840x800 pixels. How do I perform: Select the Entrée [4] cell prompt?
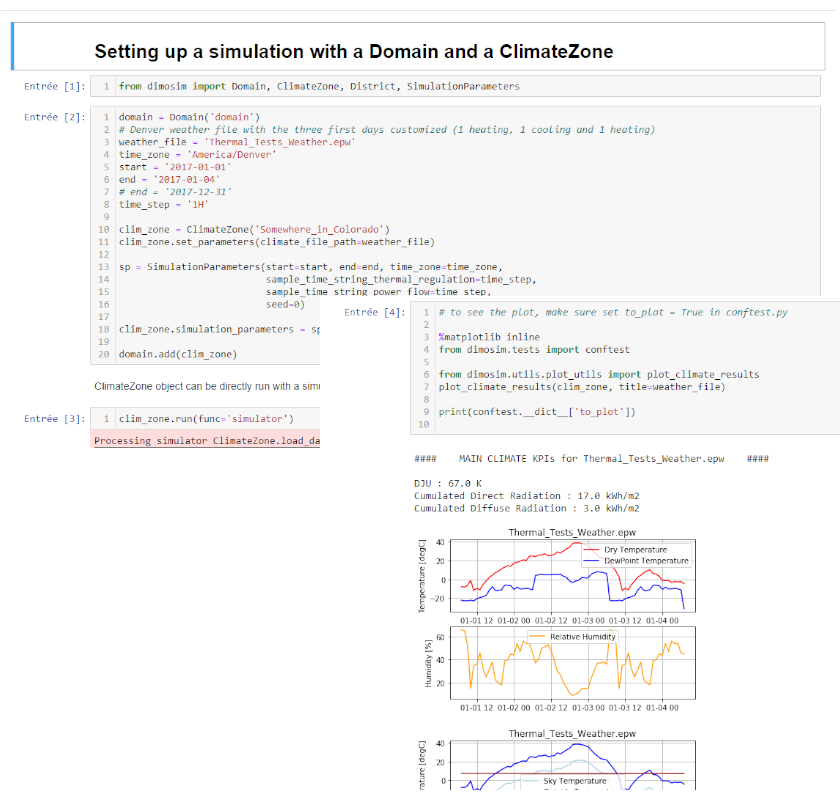tap(374, 313)
